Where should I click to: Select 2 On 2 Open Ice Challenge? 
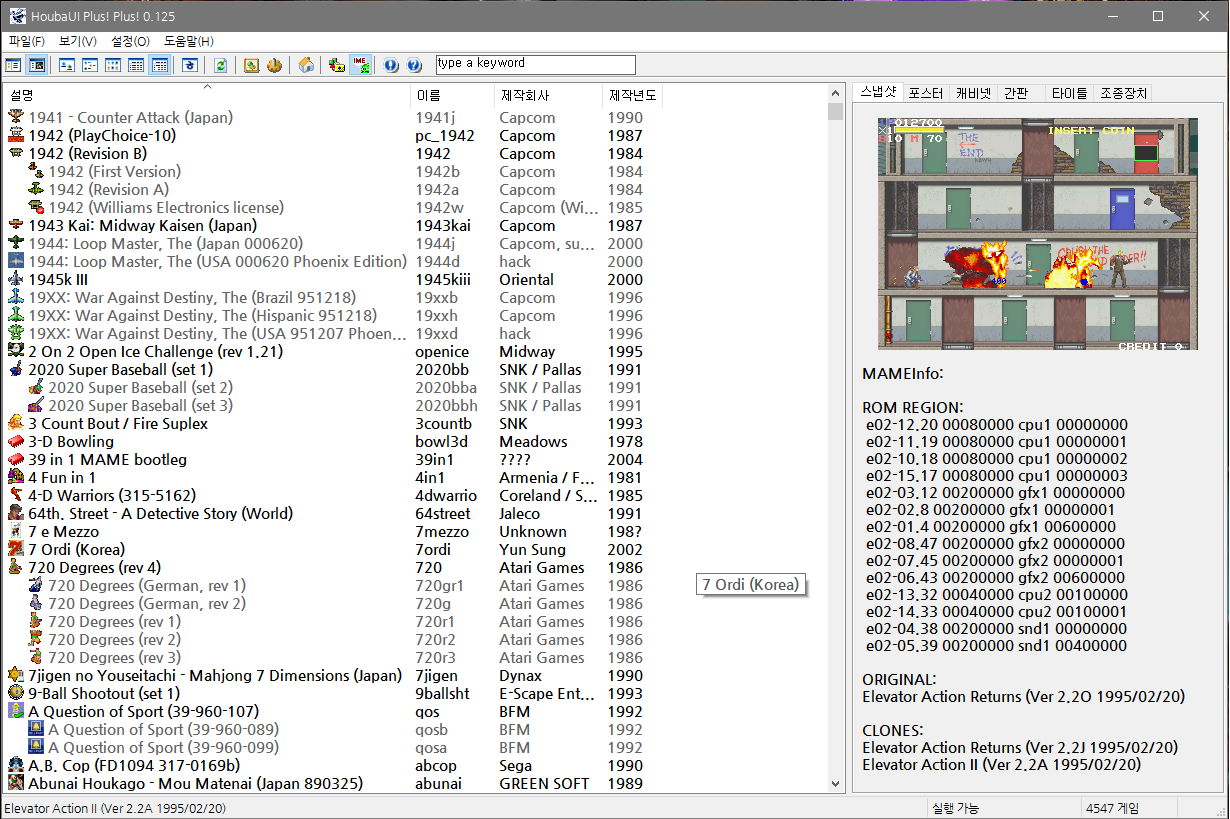[x=333, y=352]
